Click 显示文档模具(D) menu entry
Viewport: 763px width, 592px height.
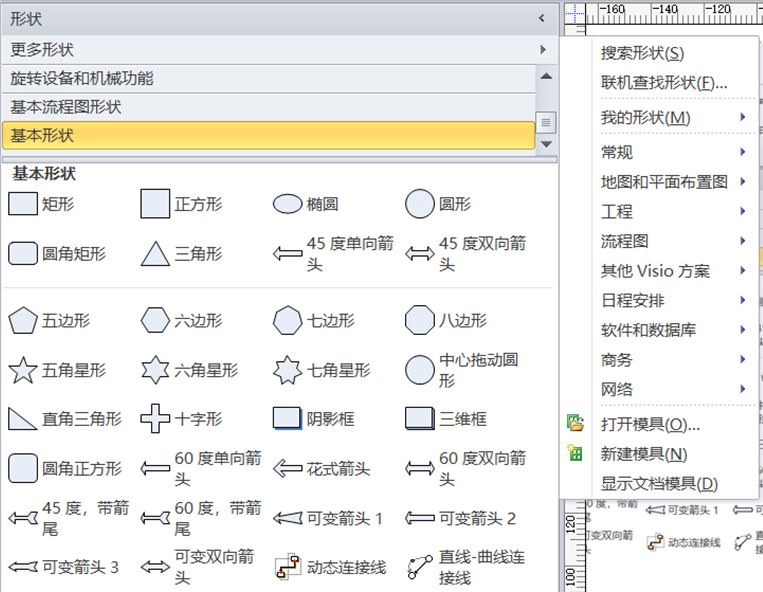[x=659, y=484]
